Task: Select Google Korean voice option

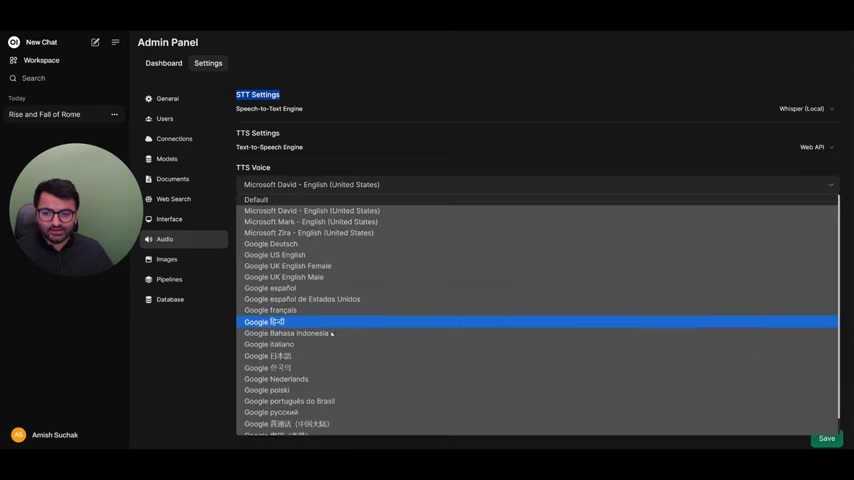Action: click(x=537, y=368)
